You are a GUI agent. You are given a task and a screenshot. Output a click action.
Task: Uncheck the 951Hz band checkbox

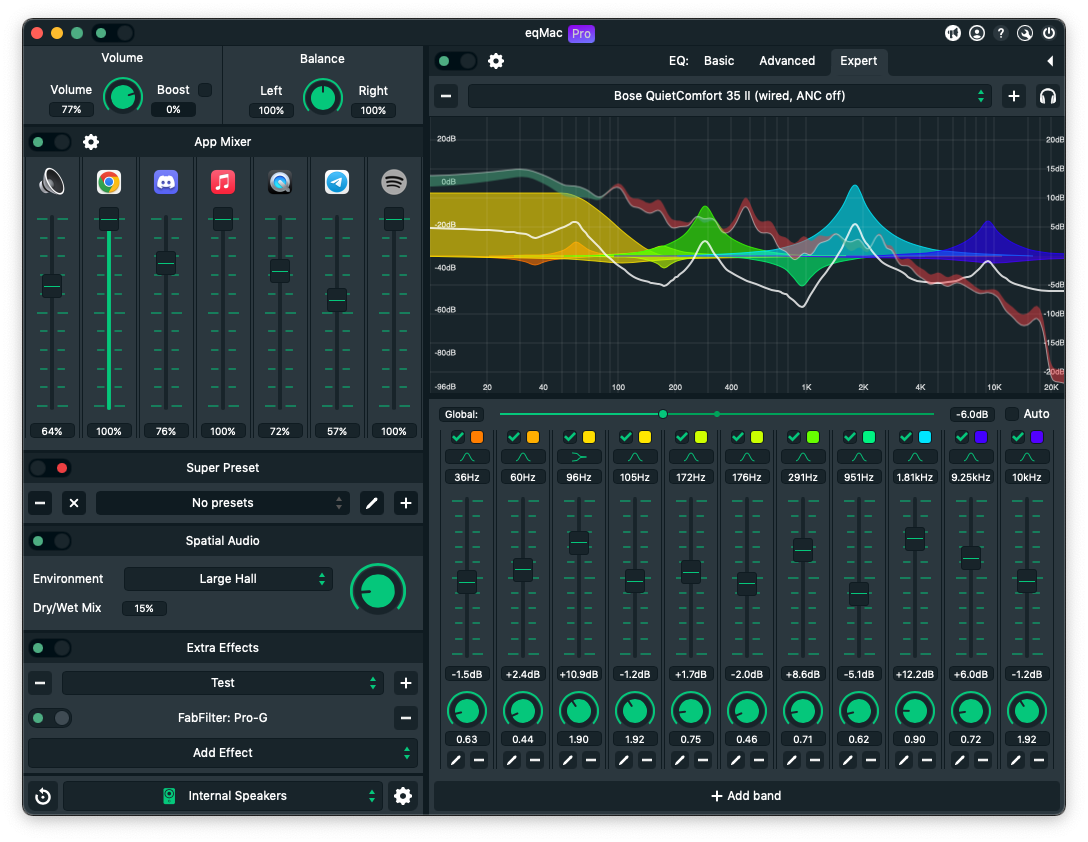849,437
